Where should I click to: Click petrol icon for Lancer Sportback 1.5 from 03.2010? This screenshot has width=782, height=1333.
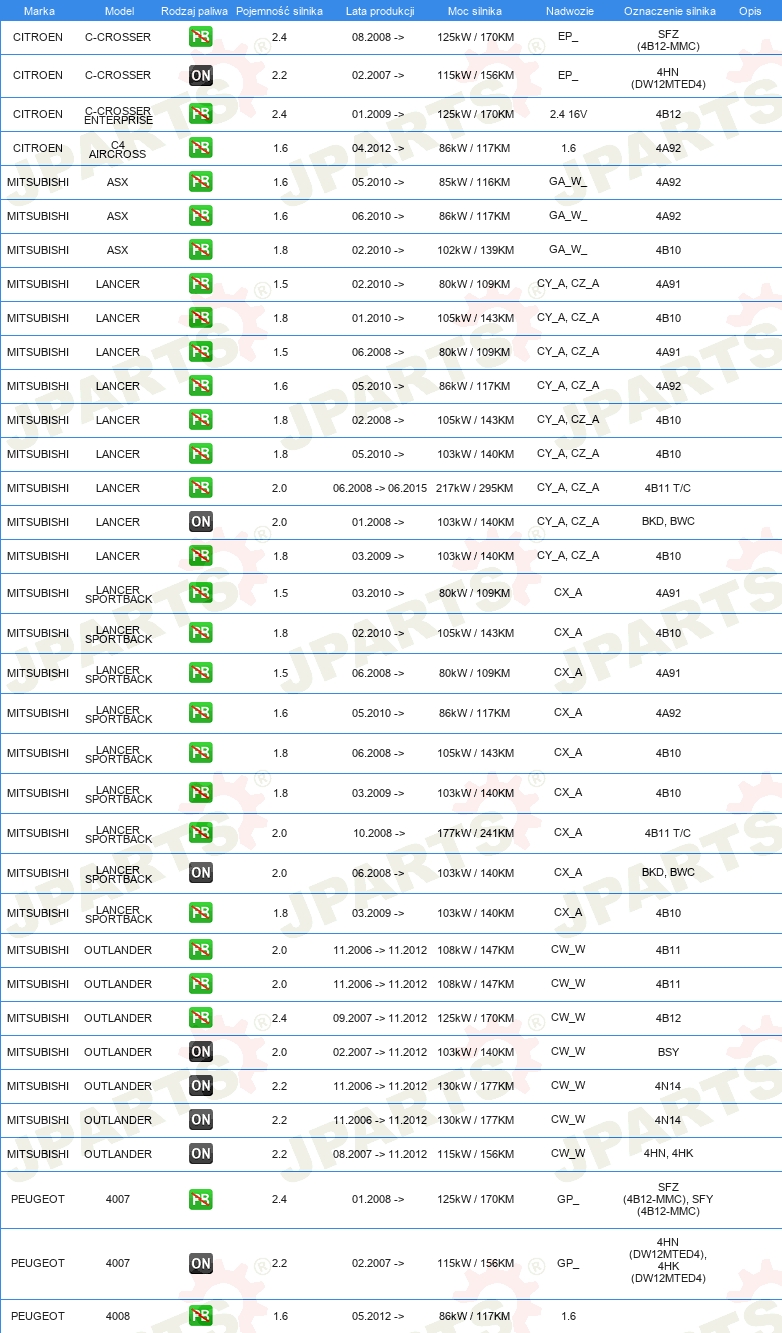click(x=201, y=593)
